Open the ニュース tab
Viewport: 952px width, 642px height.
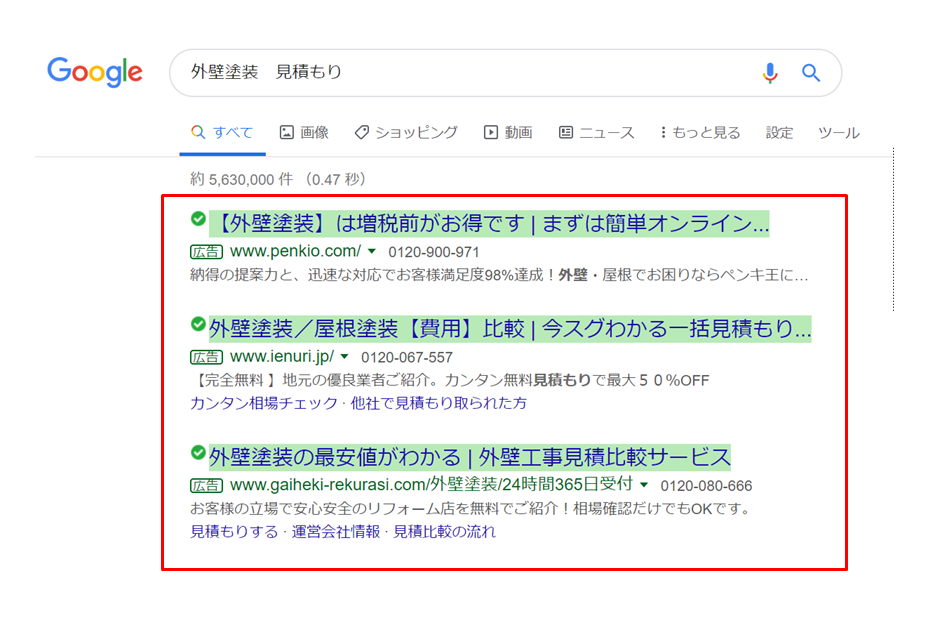coord(597,132)
